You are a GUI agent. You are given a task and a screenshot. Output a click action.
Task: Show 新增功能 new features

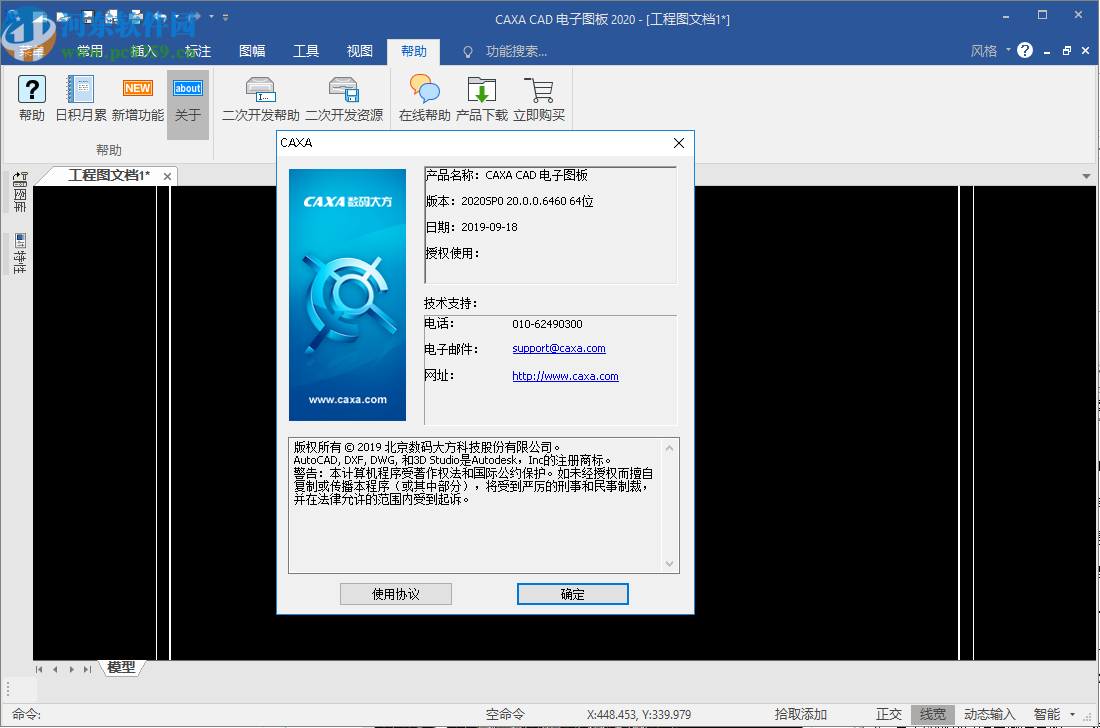pos(138,99)
